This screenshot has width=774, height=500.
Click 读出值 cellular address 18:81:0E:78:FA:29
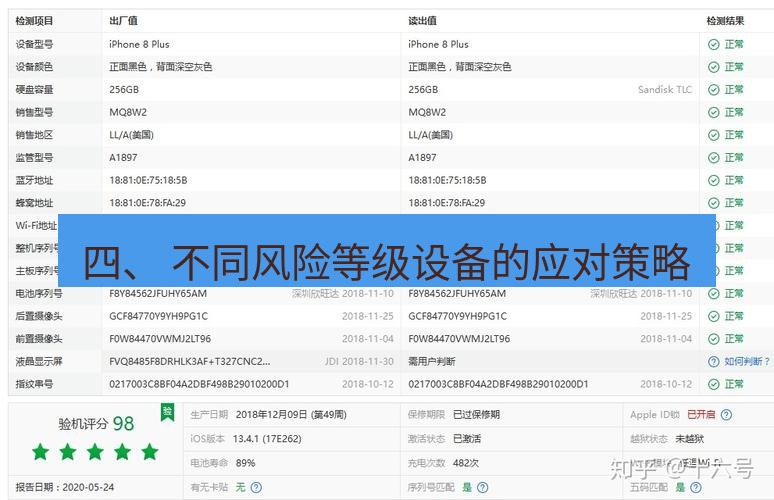click(446, 203)
